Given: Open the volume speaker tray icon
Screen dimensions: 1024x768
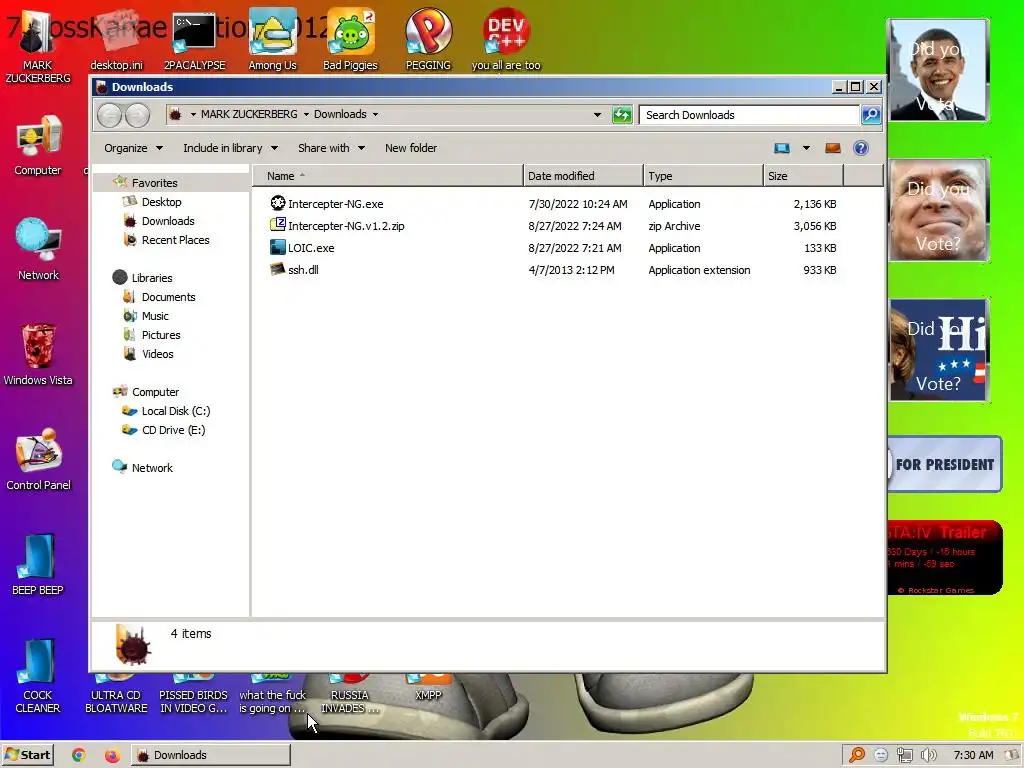Looking at the screenshot, I should point(928,755).
